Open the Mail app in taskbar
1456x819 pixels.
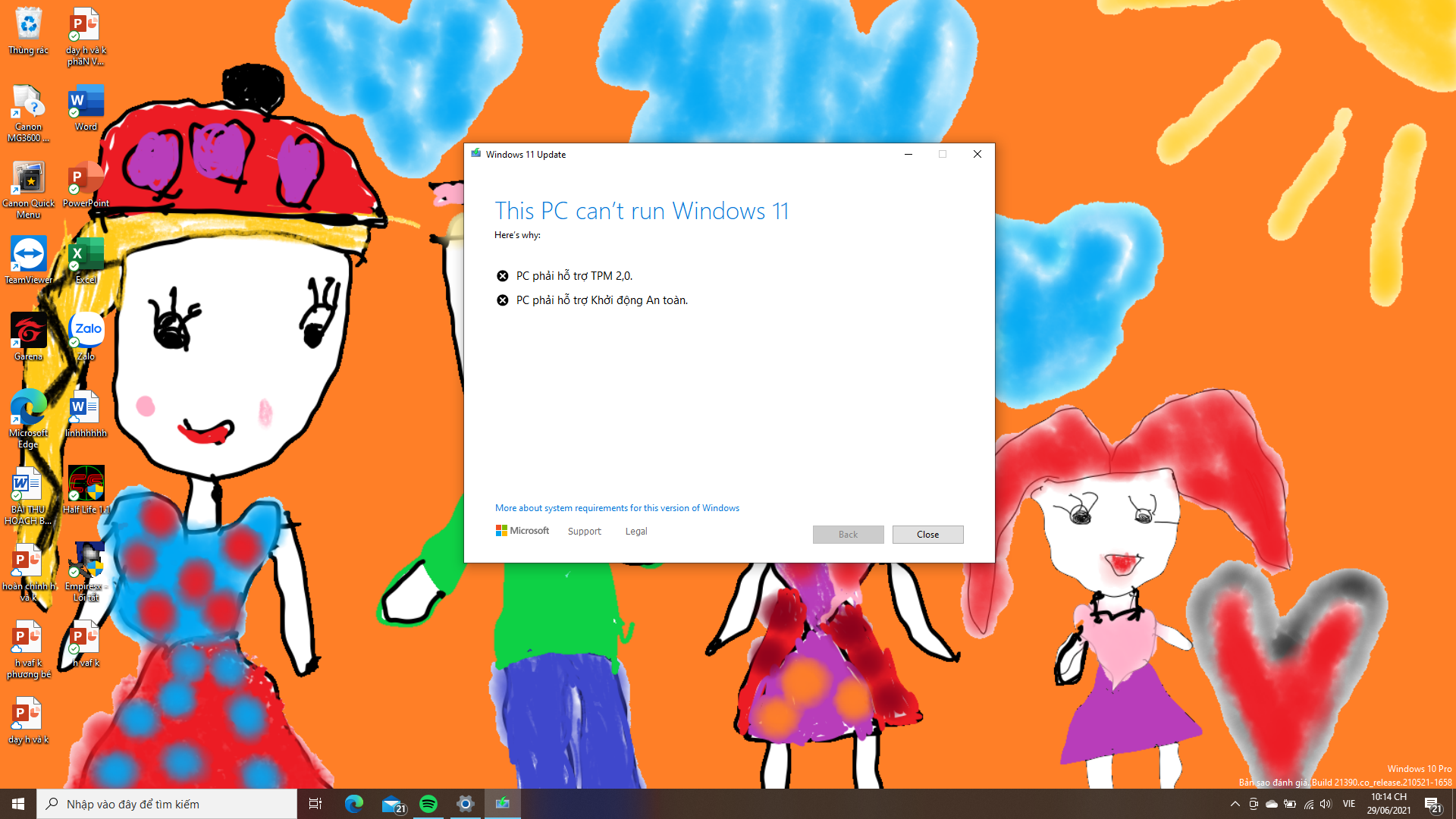pos(393,804)
